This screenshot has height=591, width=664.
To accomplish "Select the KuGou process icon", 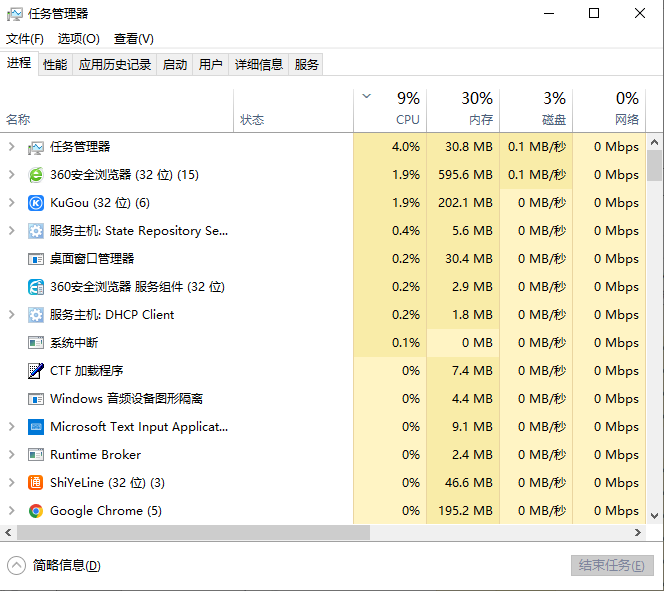I will point(36,203).
